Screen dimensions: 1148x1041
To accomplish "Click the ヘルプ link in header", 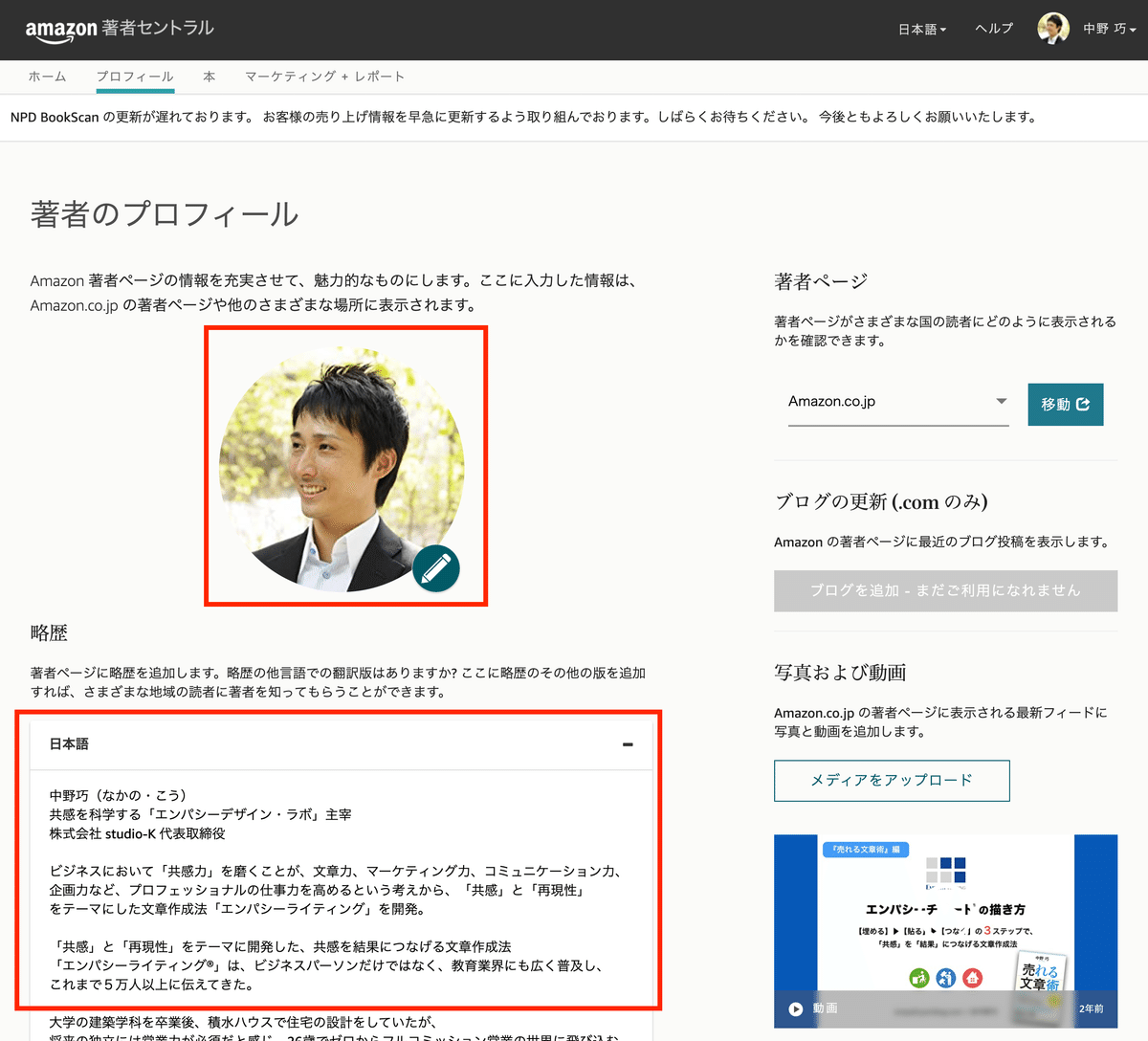I will 994,29.
